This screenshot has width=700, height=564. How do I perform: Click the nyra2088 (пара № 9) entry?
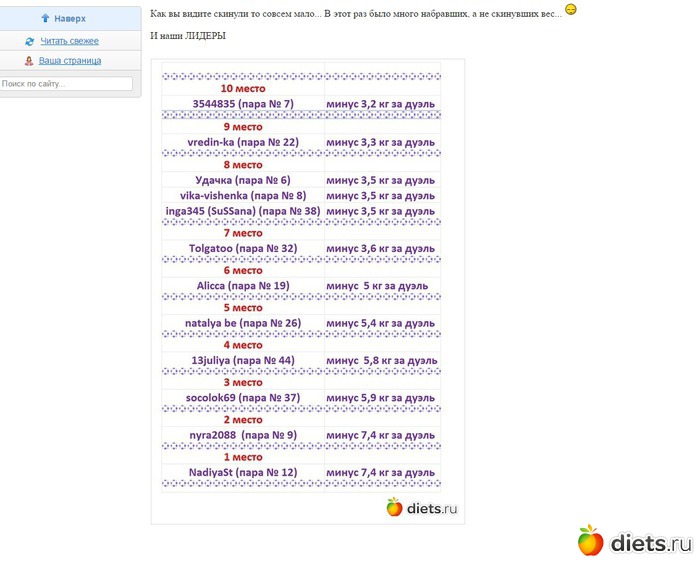[x=242, y=435]
